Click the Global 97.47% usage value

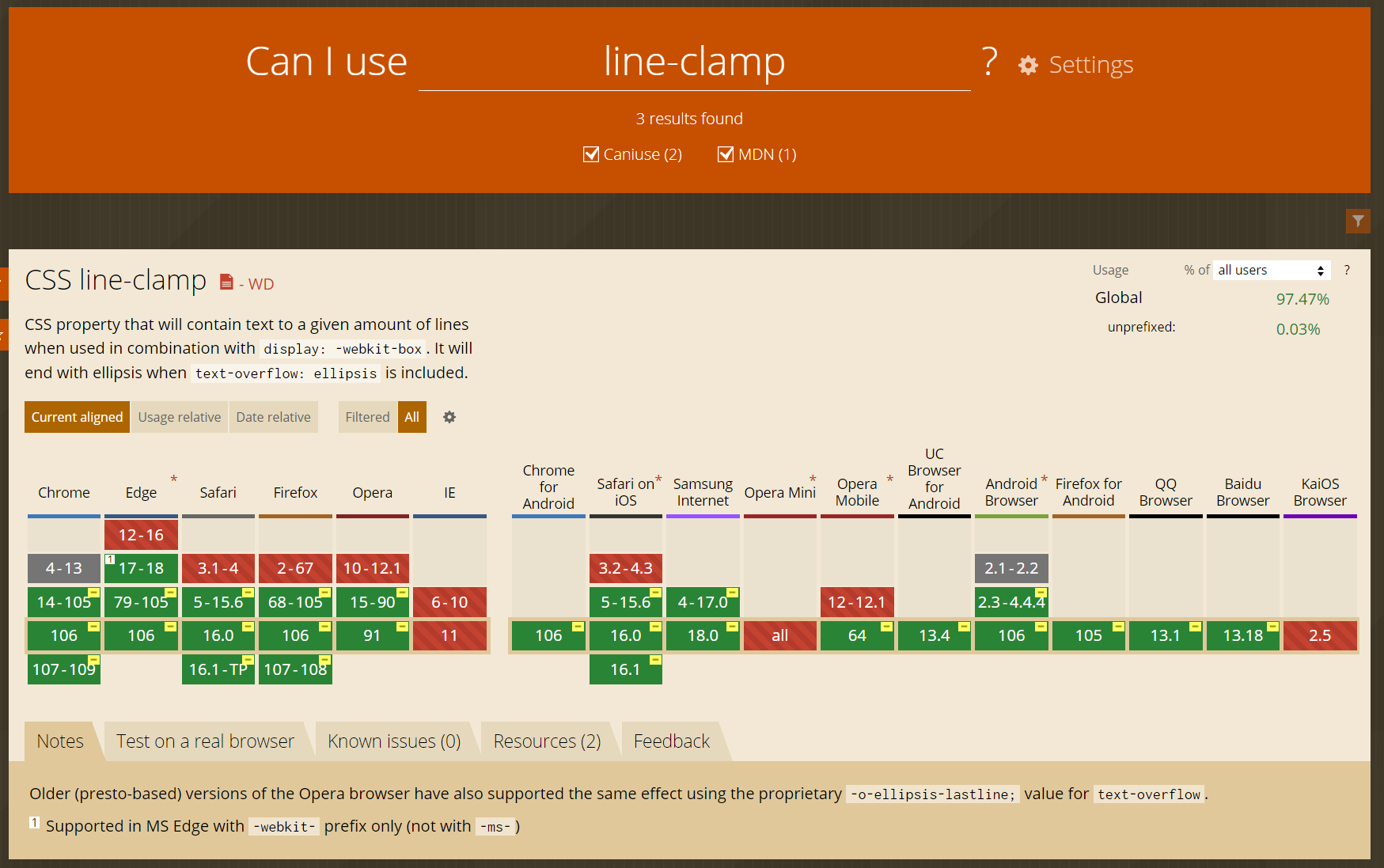pyautogui.click(x=1302, y=299)
